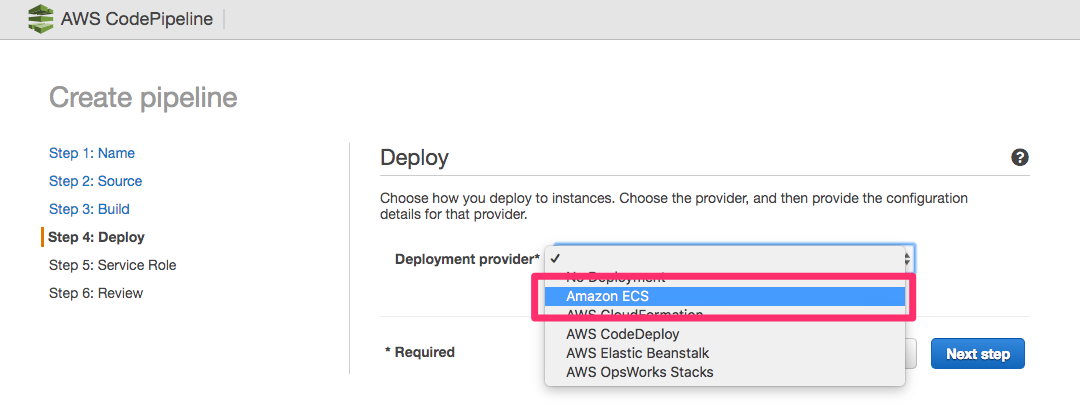This screenshot has height=405, width=1080.
Task: Select the blank checked option
Action: [724, 259]
